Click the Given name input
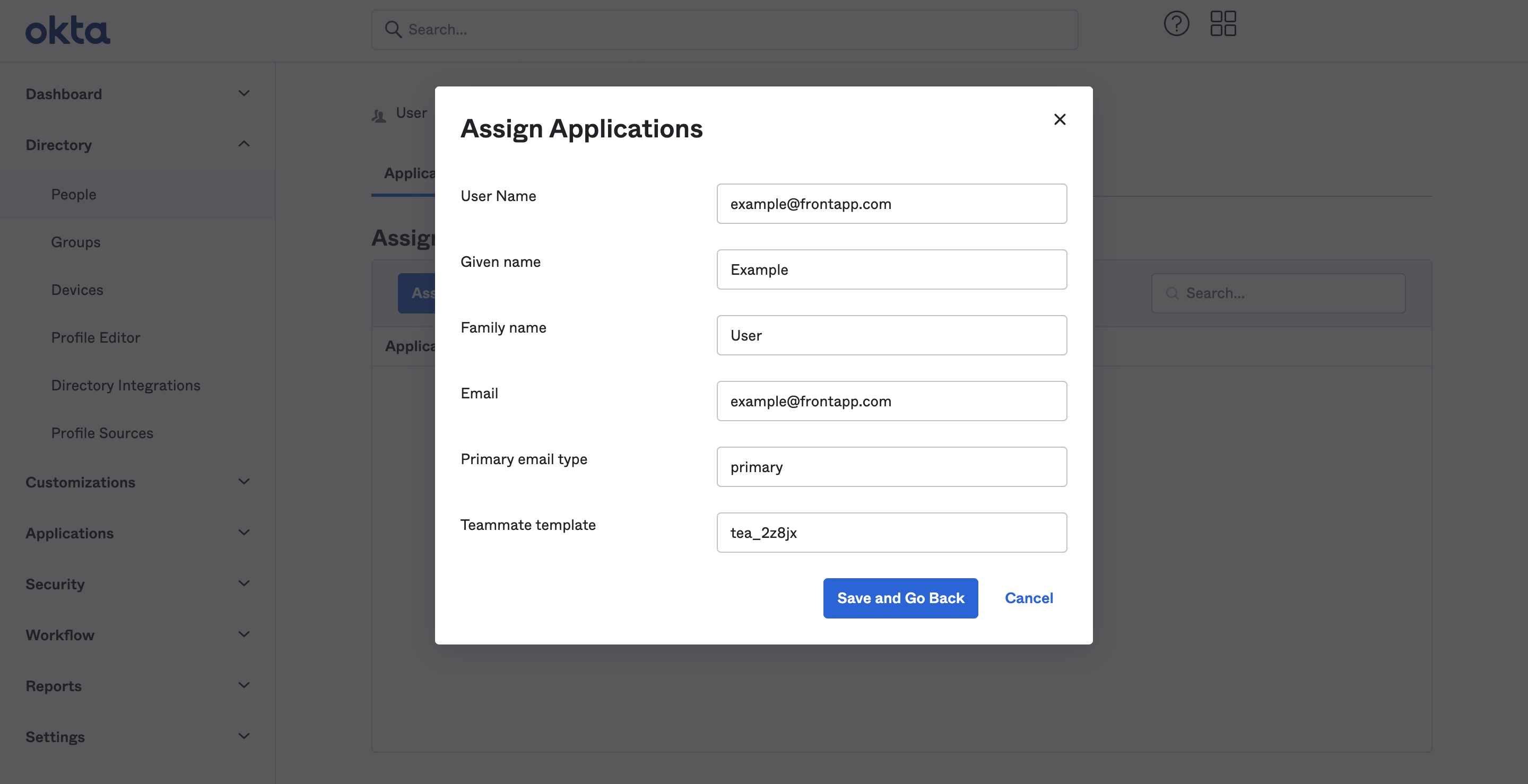1528x784 pixels. coord(891,269)
